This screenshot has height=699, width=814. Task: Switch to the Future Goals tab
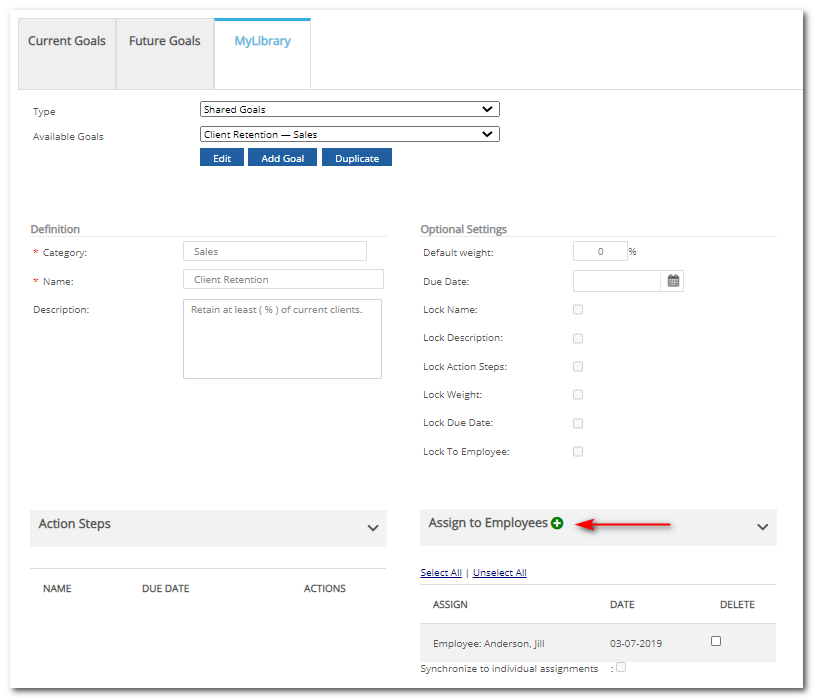165,42
